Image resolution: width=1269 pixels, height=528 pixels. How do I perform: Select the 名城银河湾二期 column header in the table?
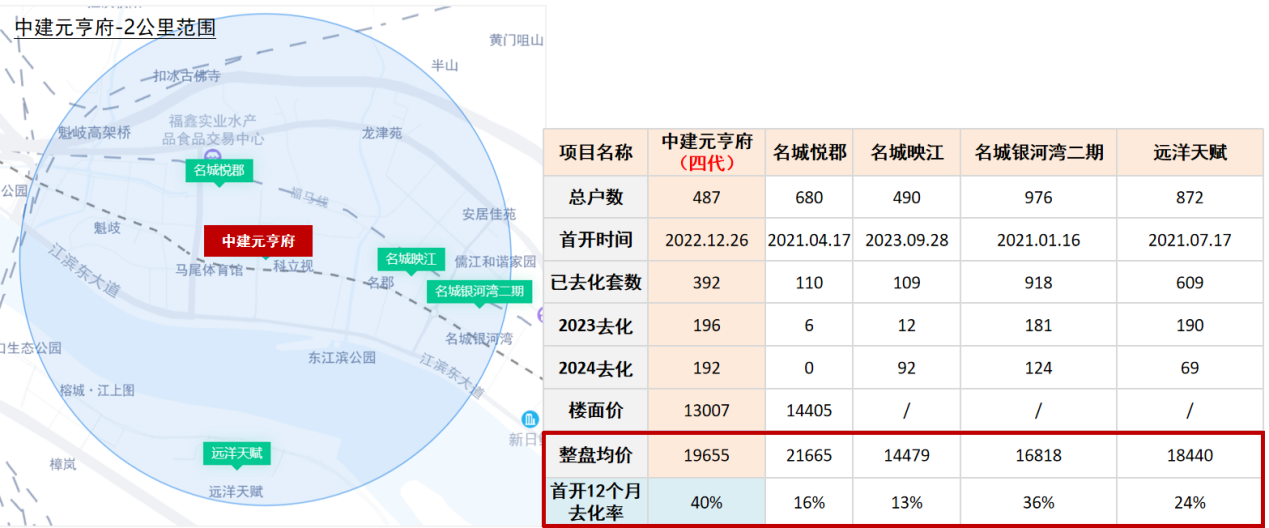(1038, 152)
